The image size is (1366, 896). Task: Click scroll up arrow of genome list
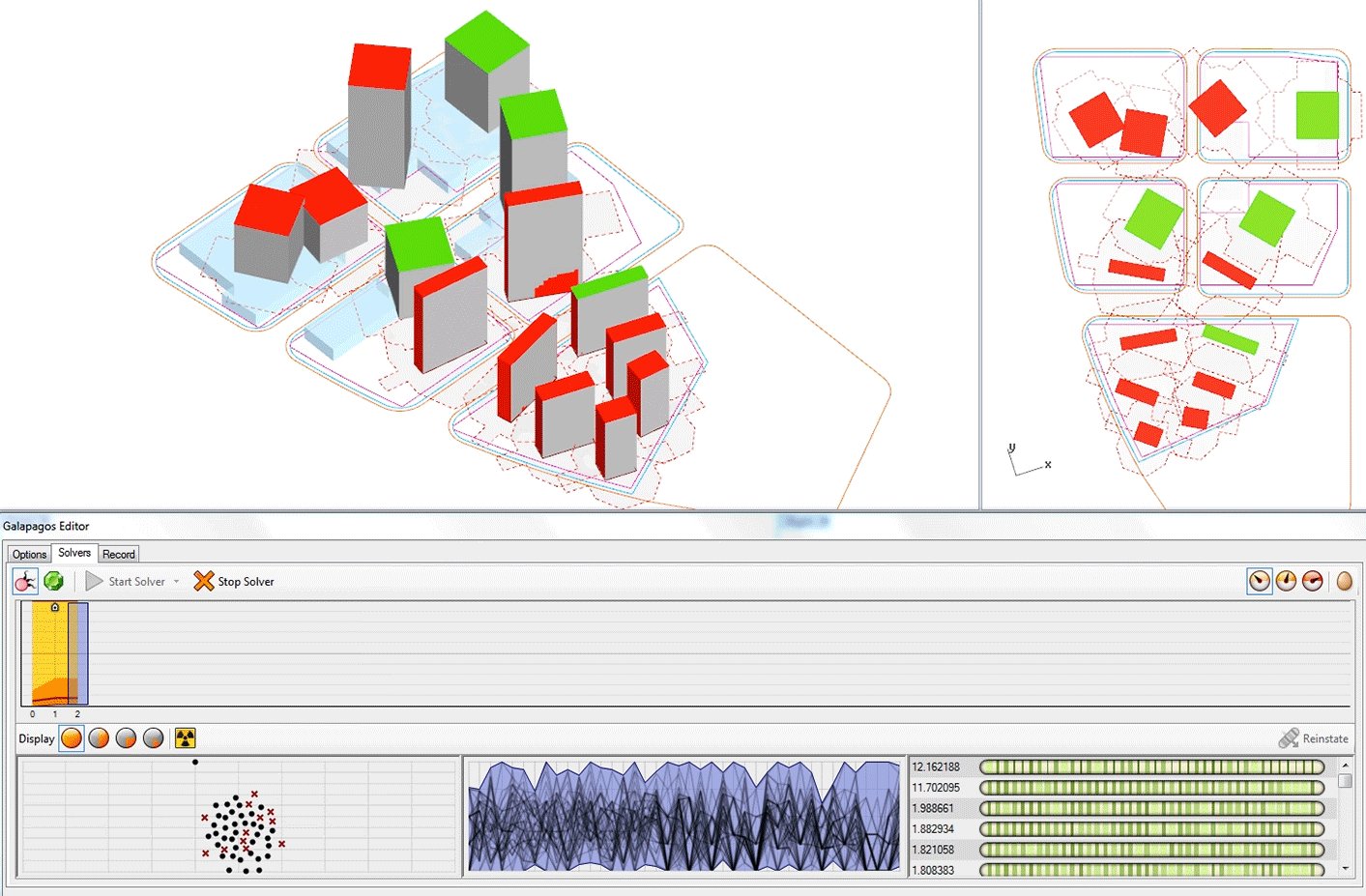(x=1345, y=765)
